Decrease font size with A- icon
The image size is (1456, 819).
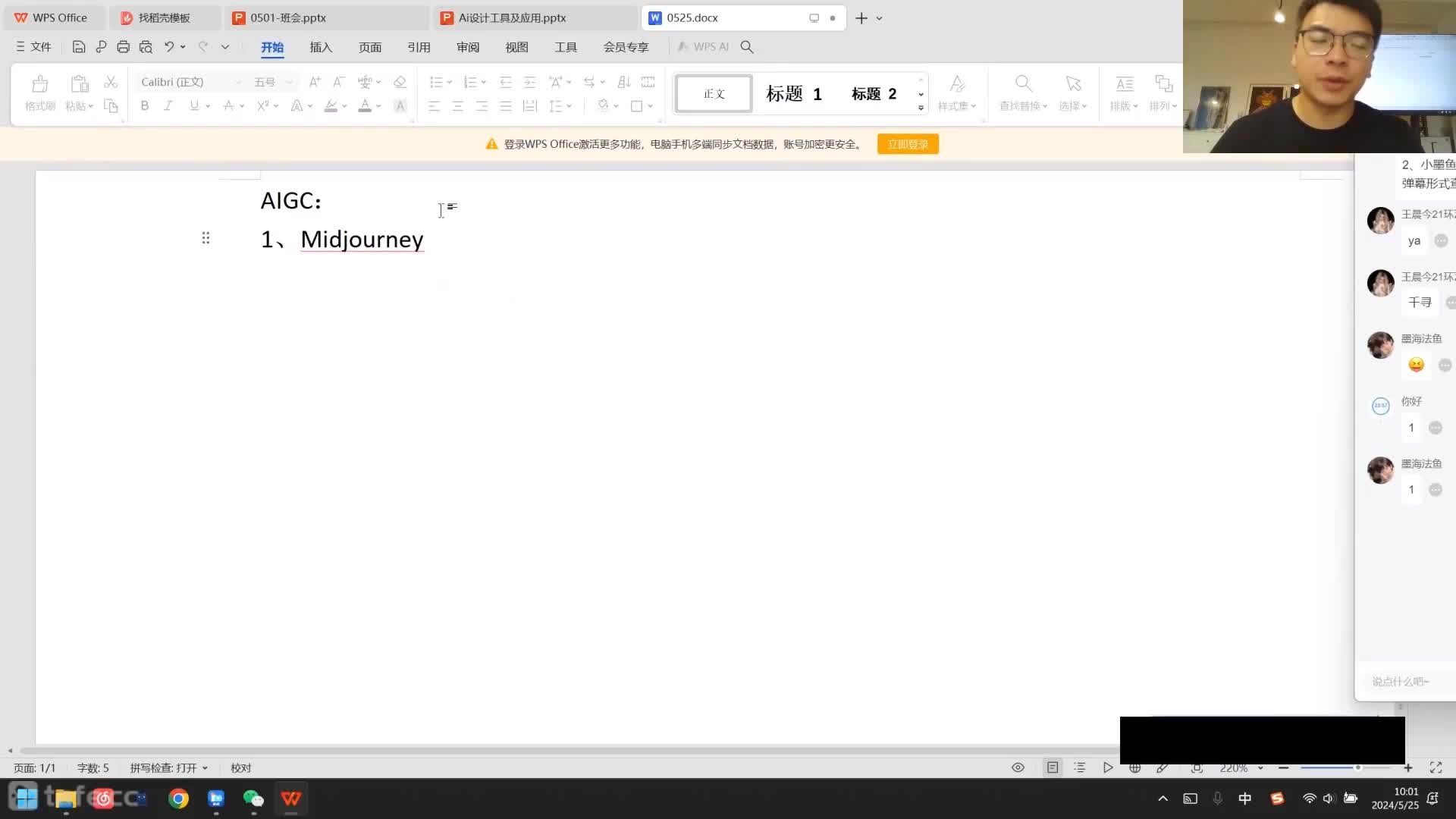(x=339, y=82)
